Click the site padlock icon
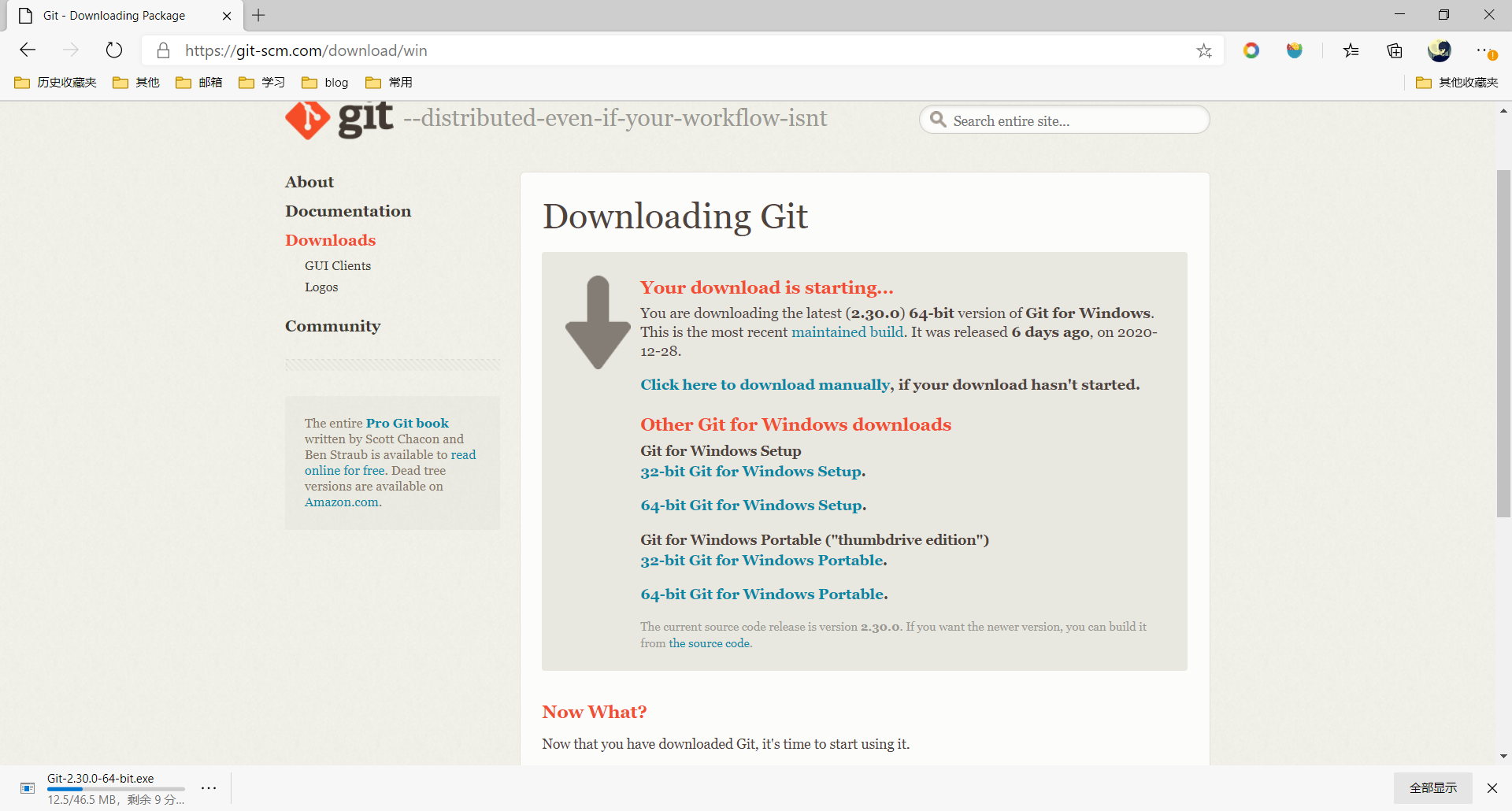 pyautogui.click(x=163, y=51)
